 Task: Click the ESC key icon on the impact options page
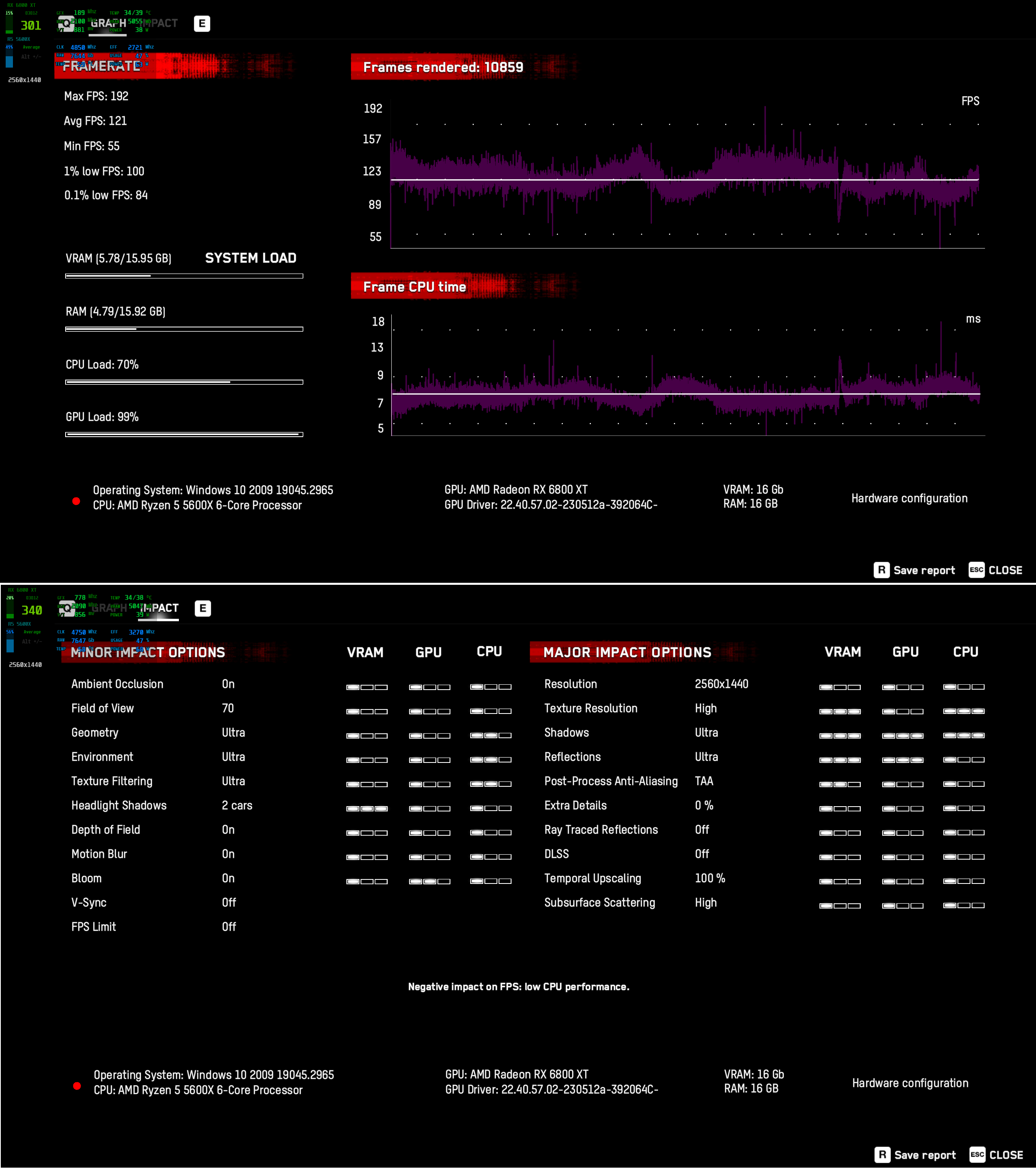coord(977,1155)
